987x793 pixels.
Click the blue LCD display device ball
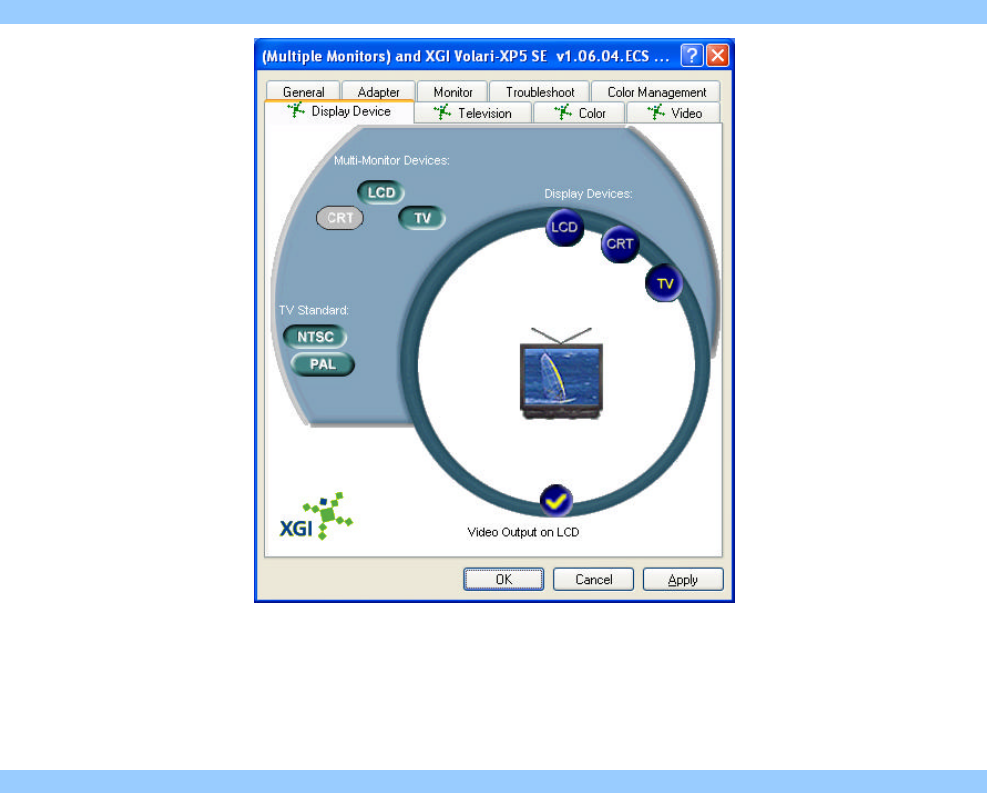coord(565,227)
